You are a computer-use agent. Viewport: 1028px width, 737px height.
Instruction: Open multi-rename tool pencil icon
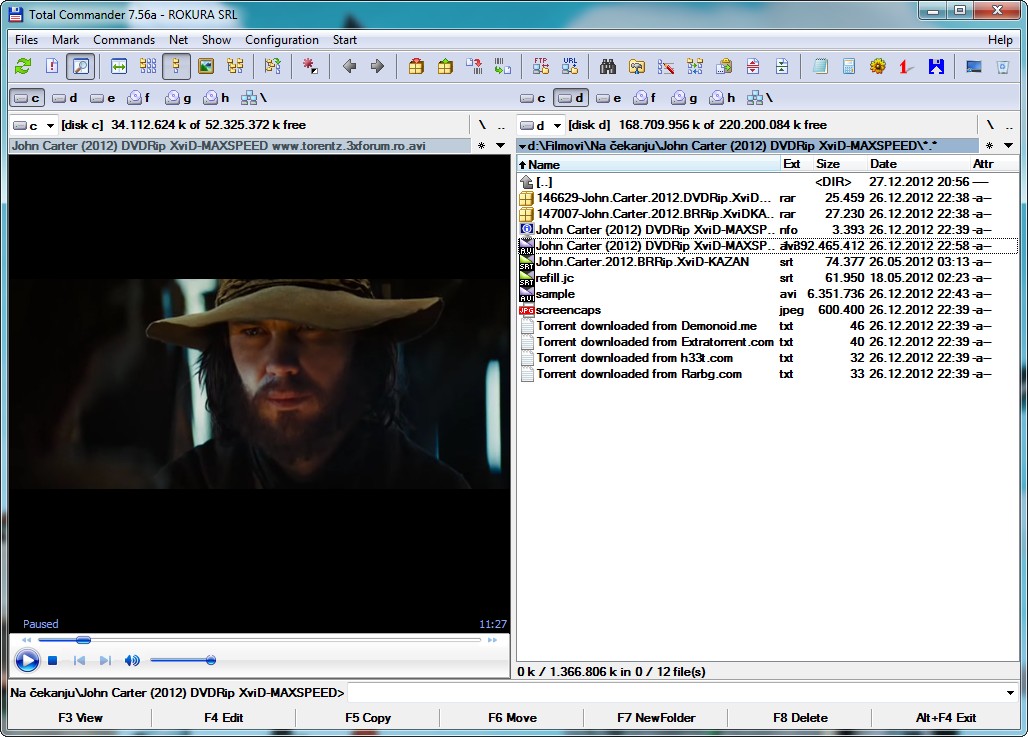(x=665, y=66)
